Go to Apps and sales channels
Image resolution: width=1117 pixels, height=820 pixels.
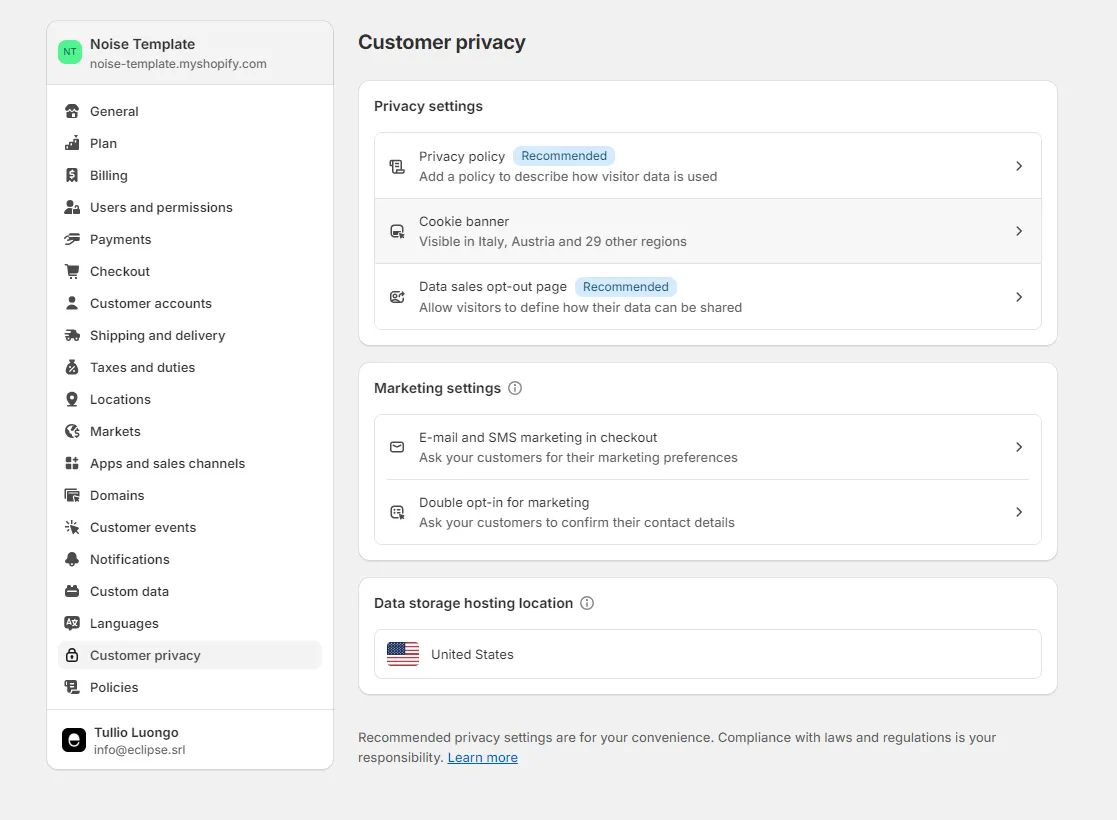pos(167,463)
